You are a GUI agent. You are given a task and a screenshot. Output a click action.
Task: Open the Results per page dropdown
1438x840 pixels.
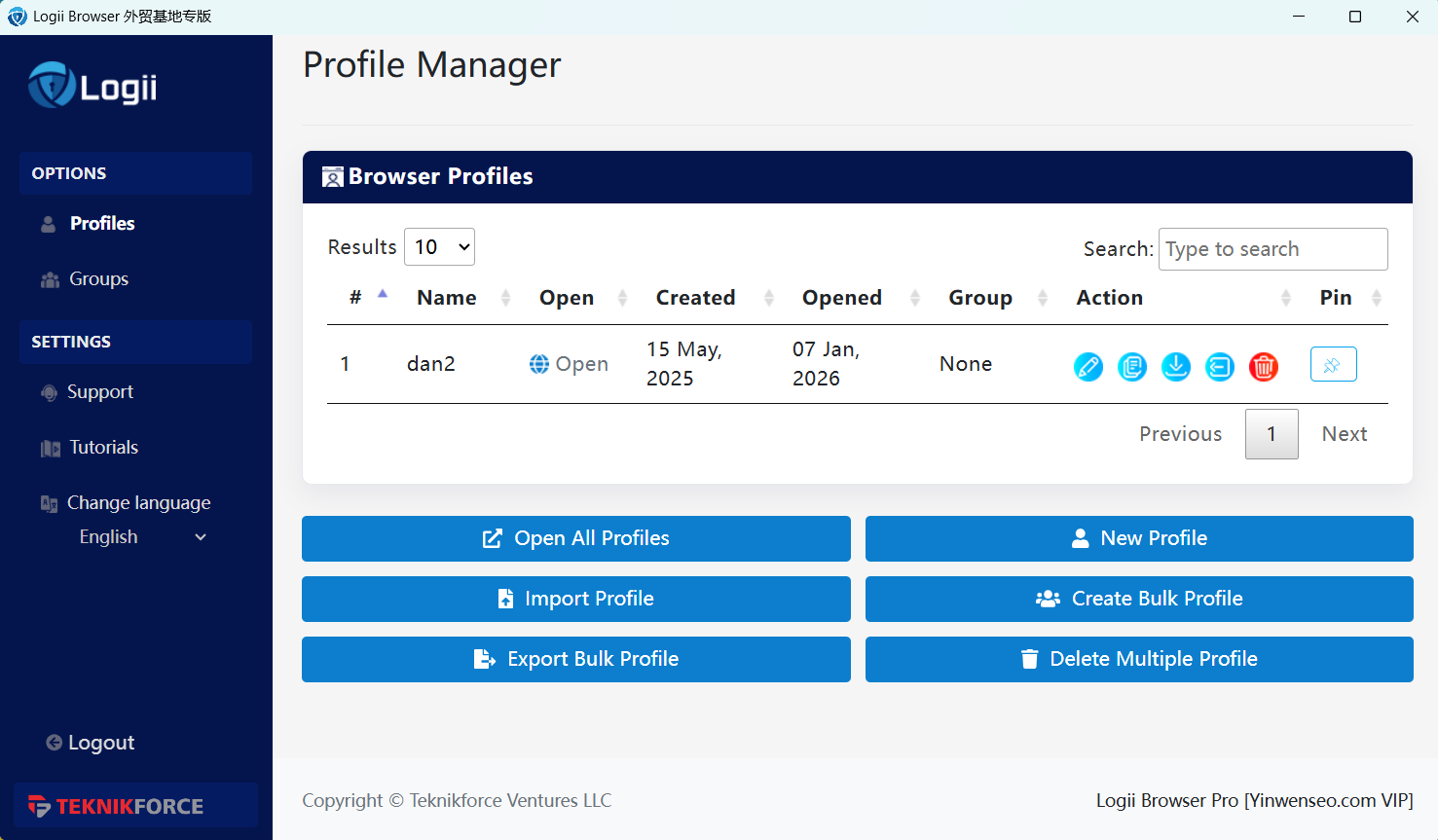[x=439, y=247]
